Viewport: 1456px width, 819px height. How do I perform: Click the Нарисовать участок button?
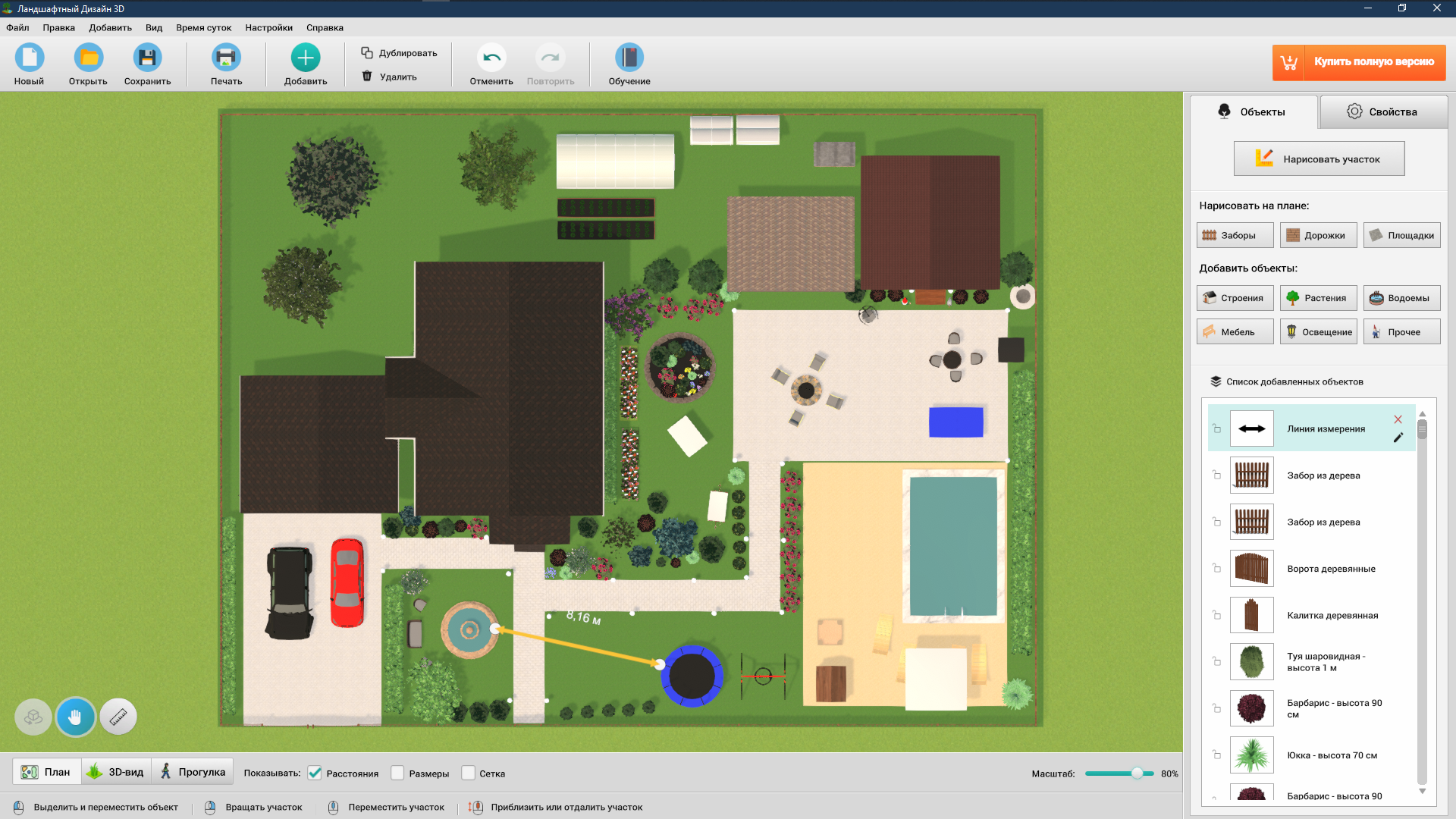pyautogui.click(x=1318, y=158)
